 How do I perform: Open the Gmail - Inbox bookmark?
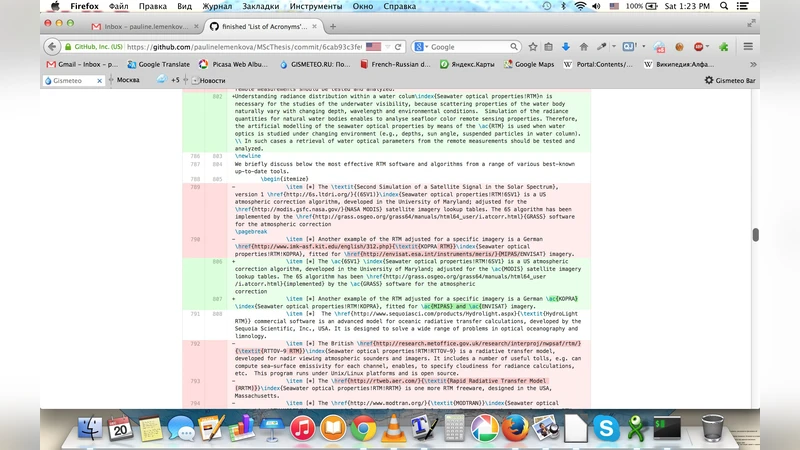(82, 64)
